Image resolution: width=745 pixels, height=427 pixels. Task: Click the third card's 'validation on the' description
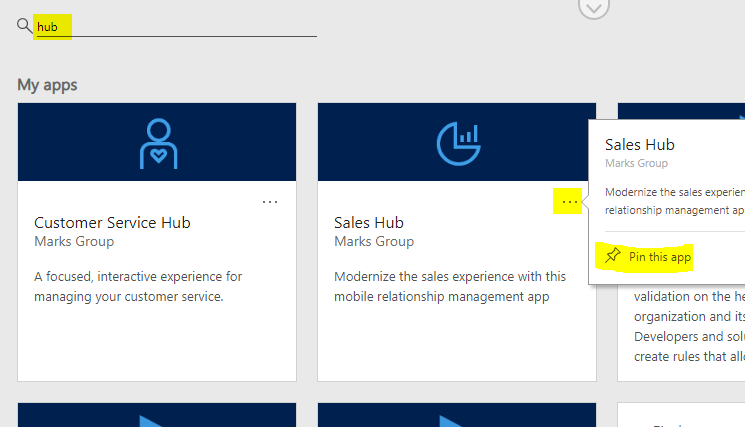tap(689, 326)
